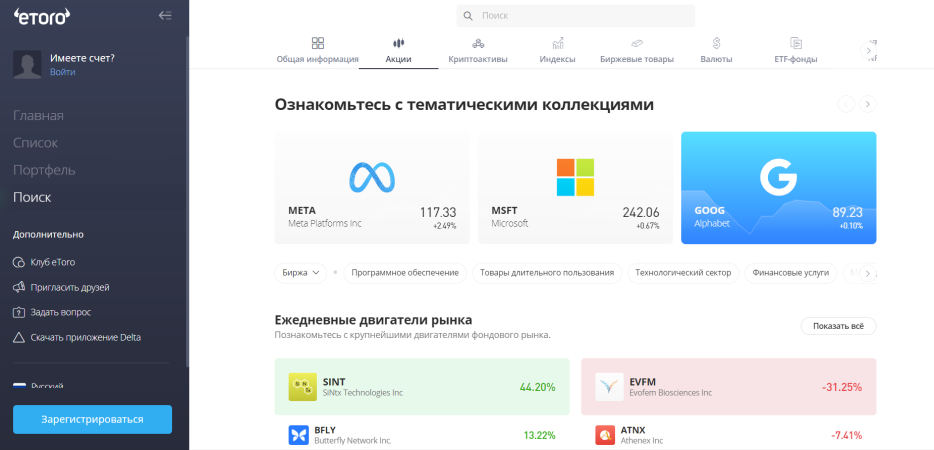Click the Зарегистрироваться button
The width and height of the screenshot is (934, 450).
tap(92, 420)
